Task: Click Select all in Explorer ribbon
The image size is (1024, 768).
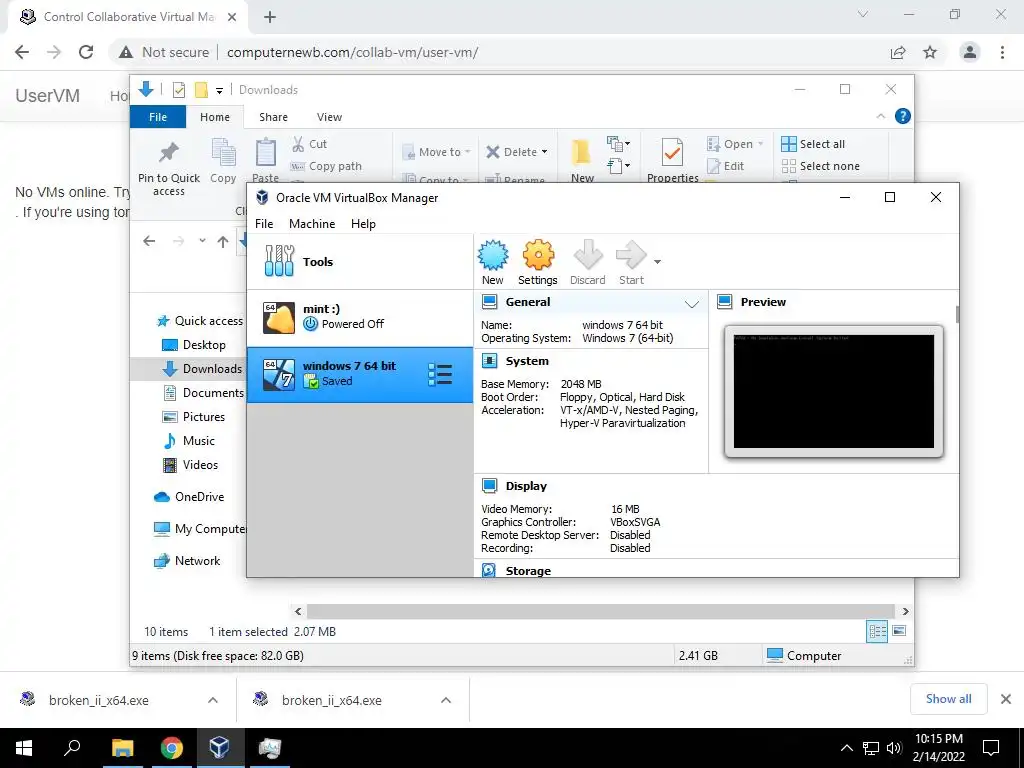Action: point(813,144)
